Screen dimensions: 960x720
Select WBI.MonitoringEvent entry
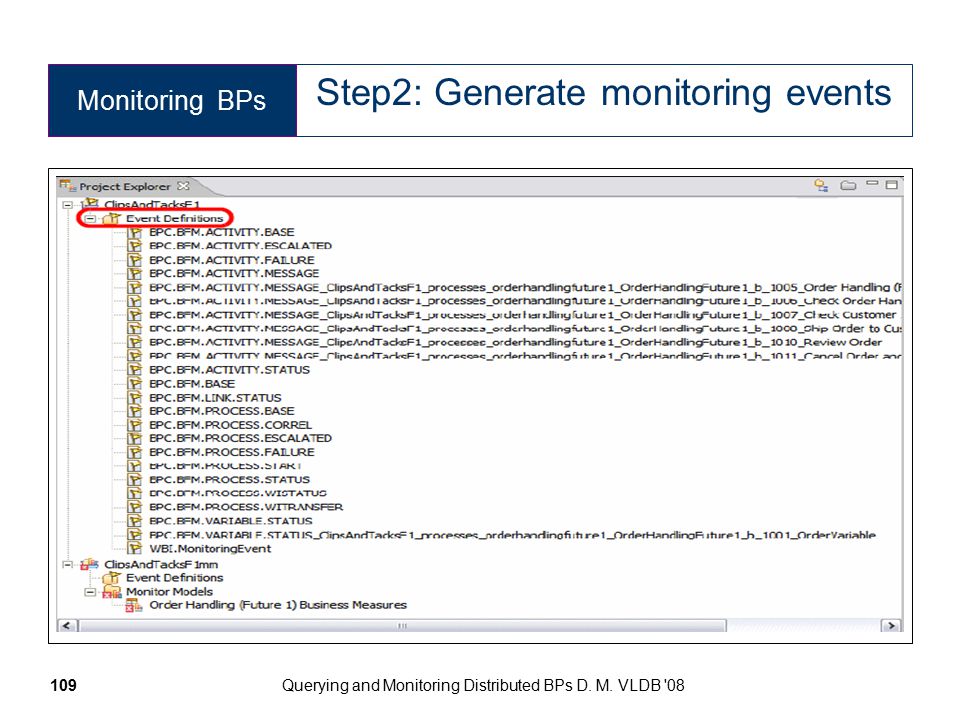click(x=210, y=549)
